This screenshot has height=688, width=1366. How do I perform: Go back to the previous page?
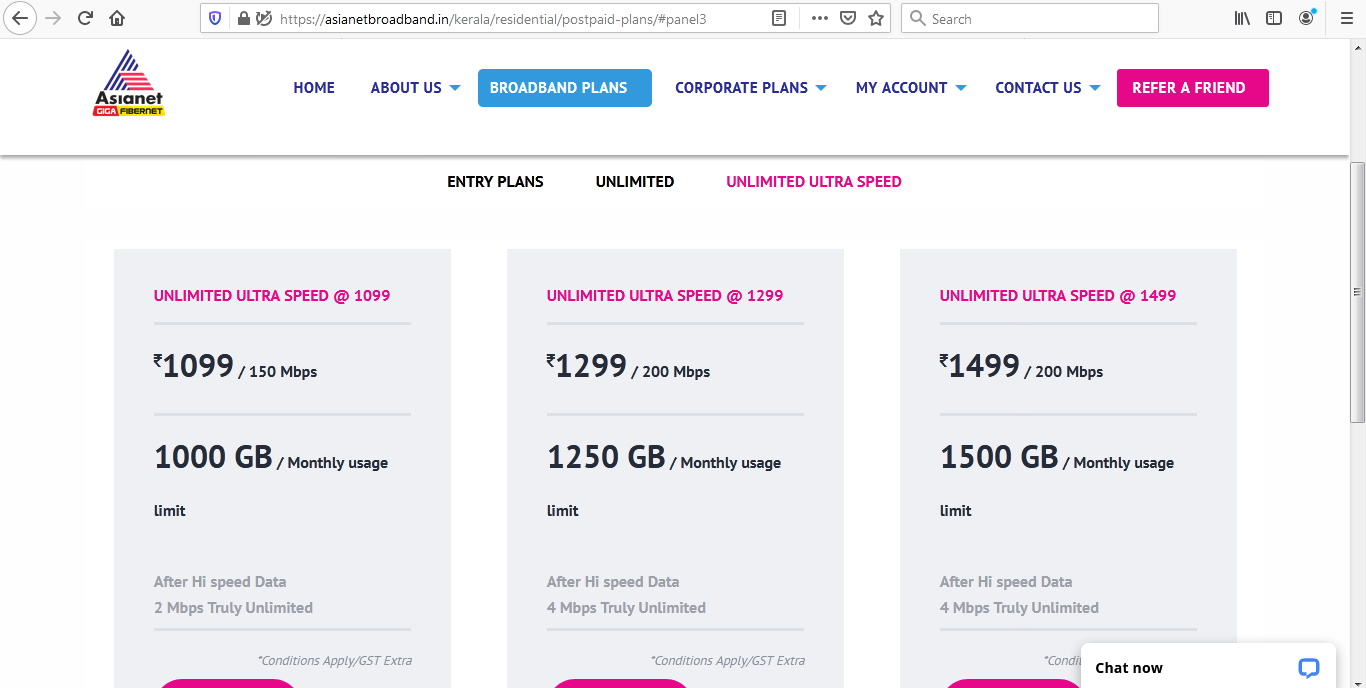20,18
